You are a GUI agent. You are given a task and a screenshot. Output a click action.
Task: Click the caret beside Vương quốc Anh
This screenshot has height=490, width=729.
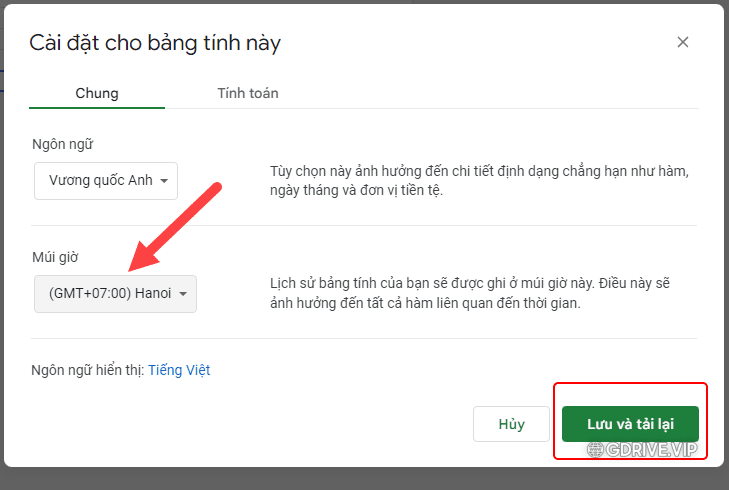click(x=164, y=181)
